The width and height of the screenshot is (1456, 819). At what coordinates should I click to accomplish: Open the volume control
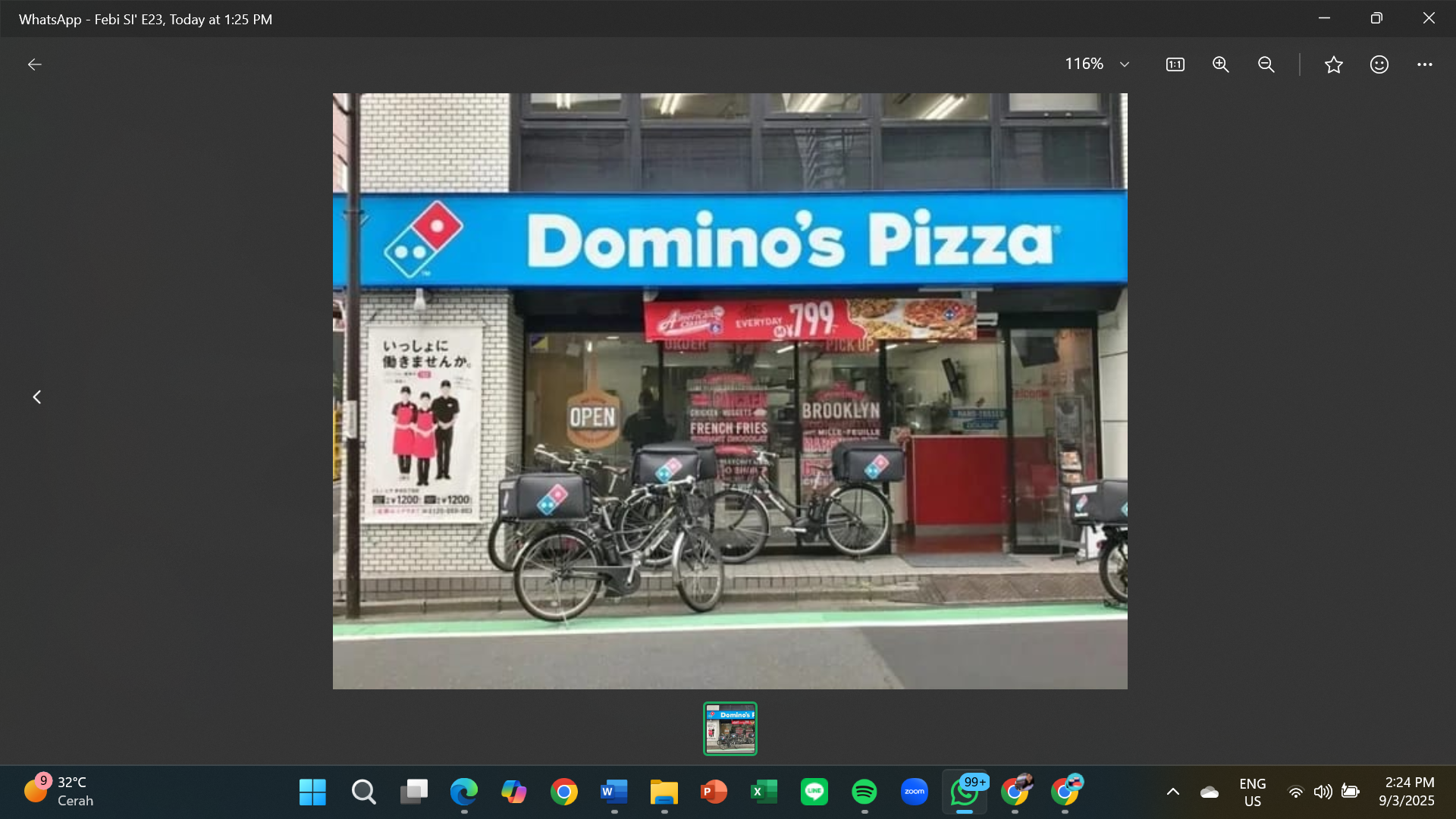click(x=1323, y=792)
